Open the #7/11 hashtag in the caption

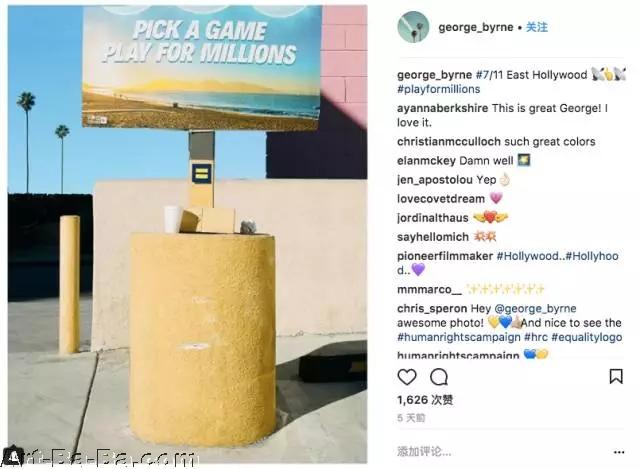click(489, 75)
